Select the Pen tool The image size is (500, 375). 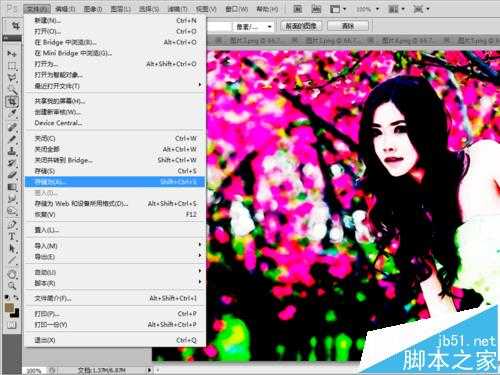click(12, 224)
